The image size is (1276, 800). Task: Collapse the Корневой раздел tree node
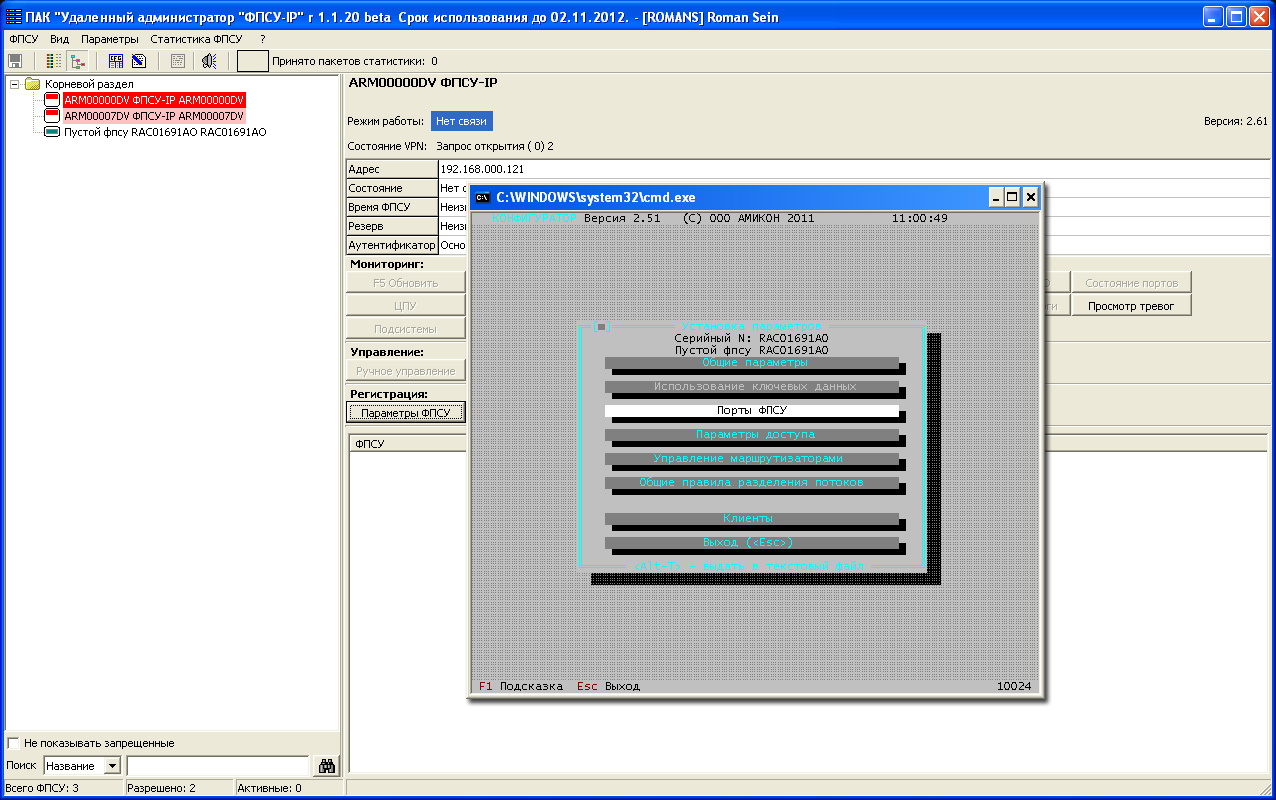click(x=14, y=84)
